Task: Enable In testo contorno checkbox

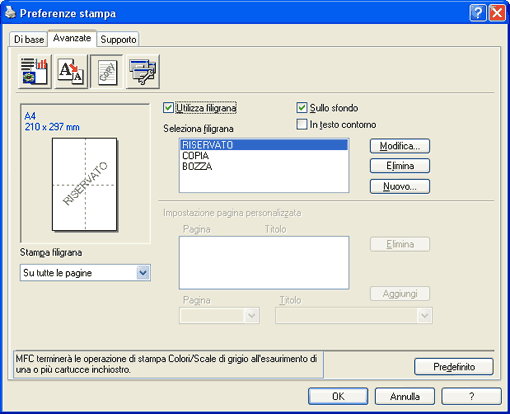Action: point(302,124)
